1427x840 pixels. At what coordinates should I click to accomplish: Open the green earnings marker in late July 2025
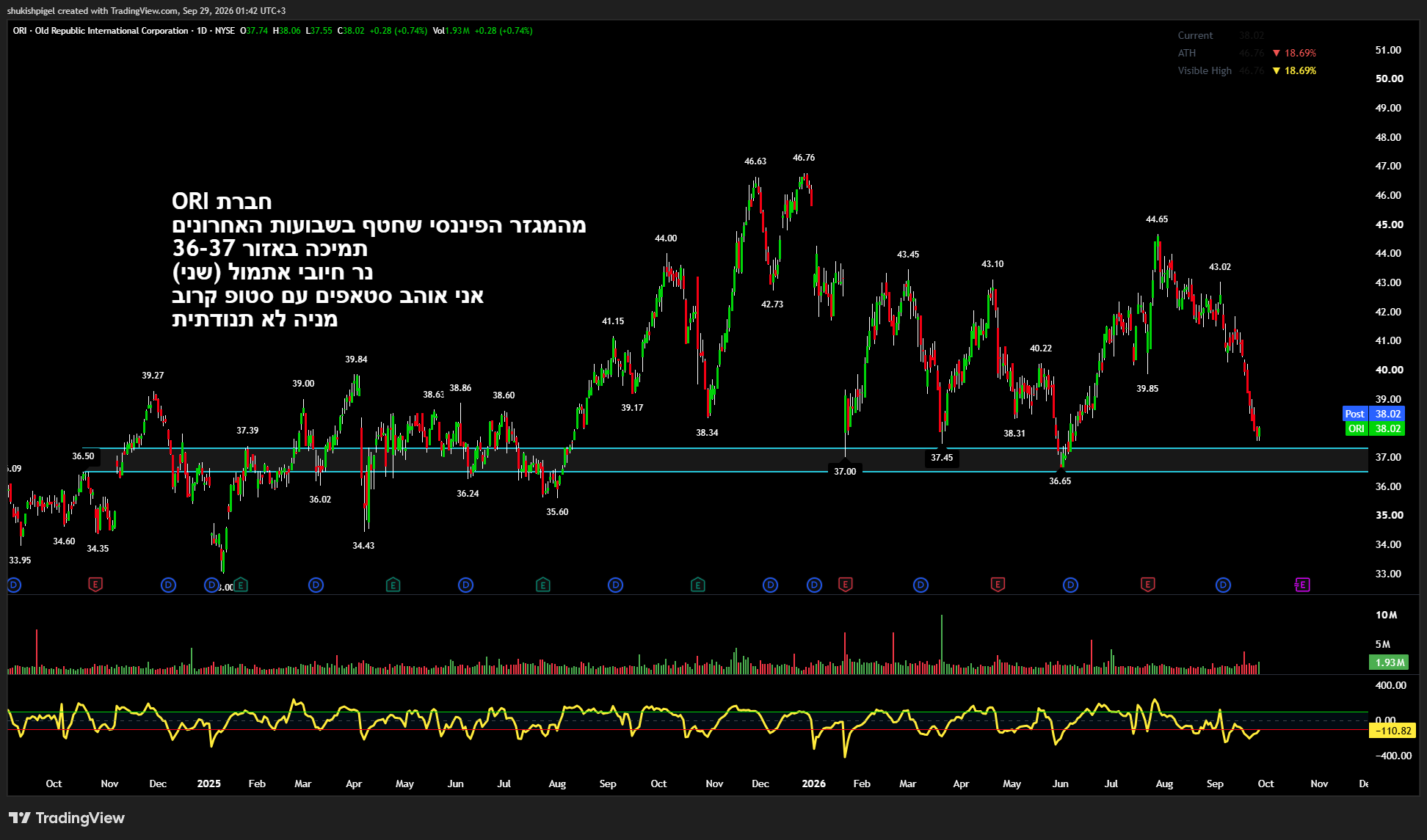tap(542, 585)
